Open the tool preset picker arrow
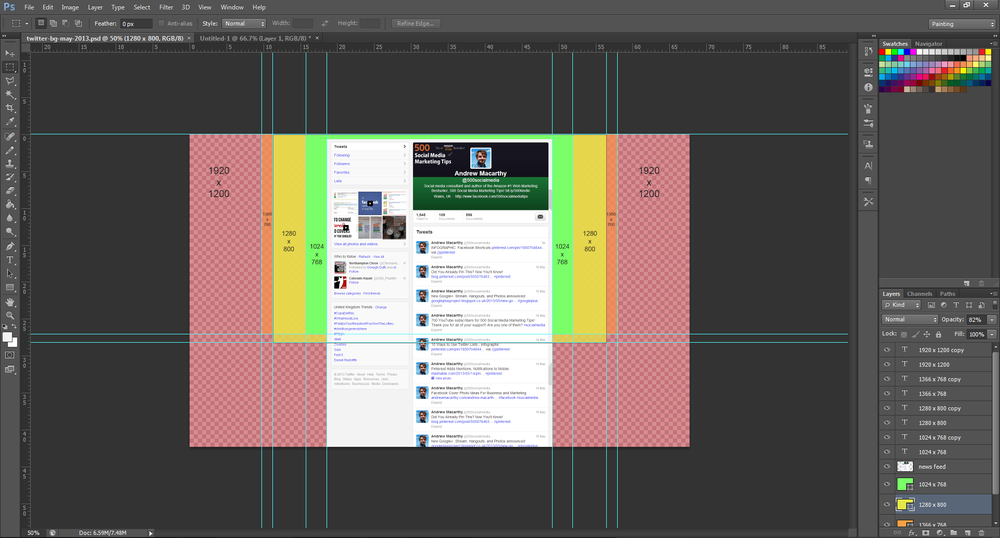The image size is (1000, 538). pyautogui.click(x=27, y=24)
